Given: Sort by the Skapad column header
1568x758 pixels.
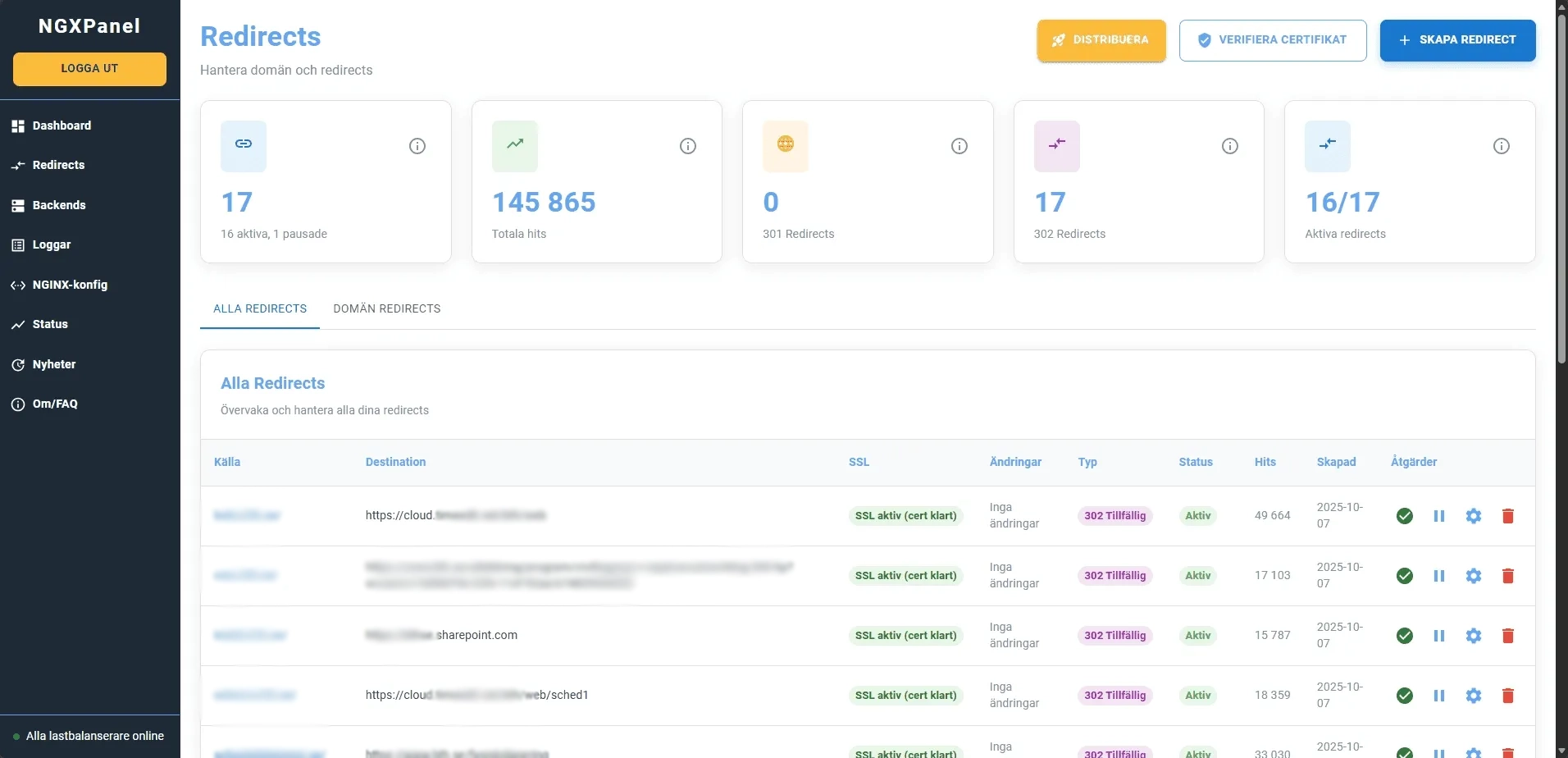Looking at the screenshot, I should coord(1336,462).
